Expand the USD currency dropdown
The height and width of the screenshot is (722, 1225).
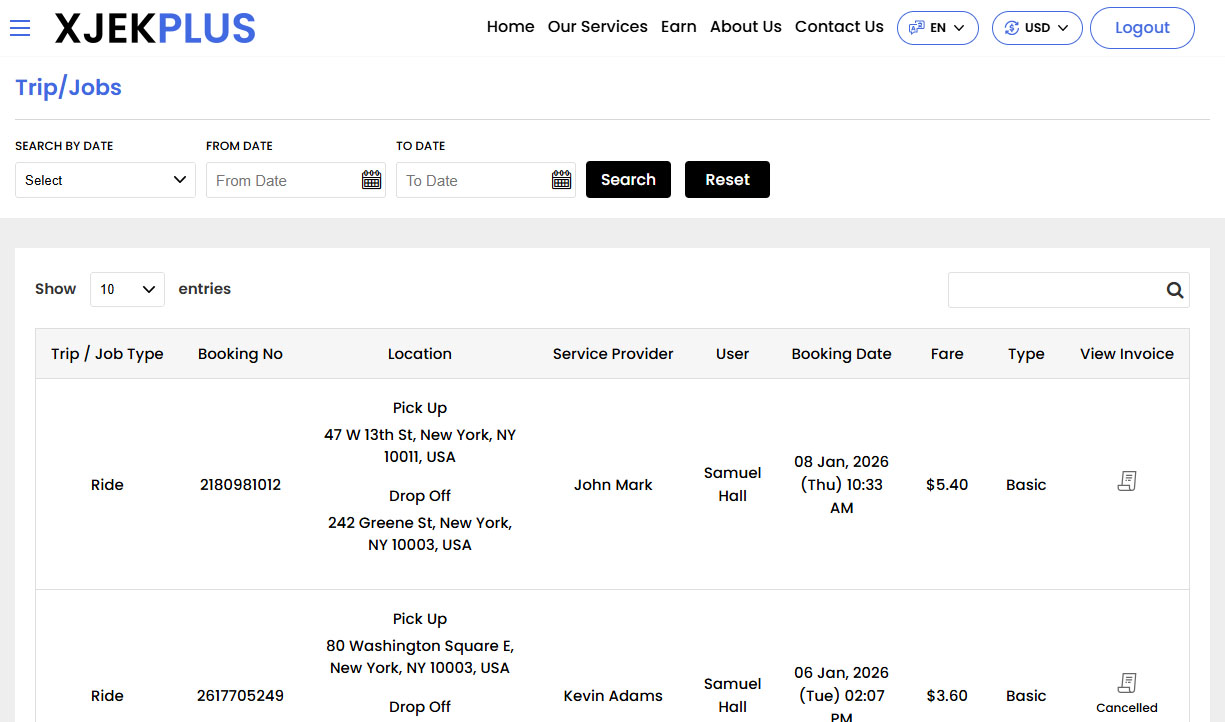tap(1036, 28)
